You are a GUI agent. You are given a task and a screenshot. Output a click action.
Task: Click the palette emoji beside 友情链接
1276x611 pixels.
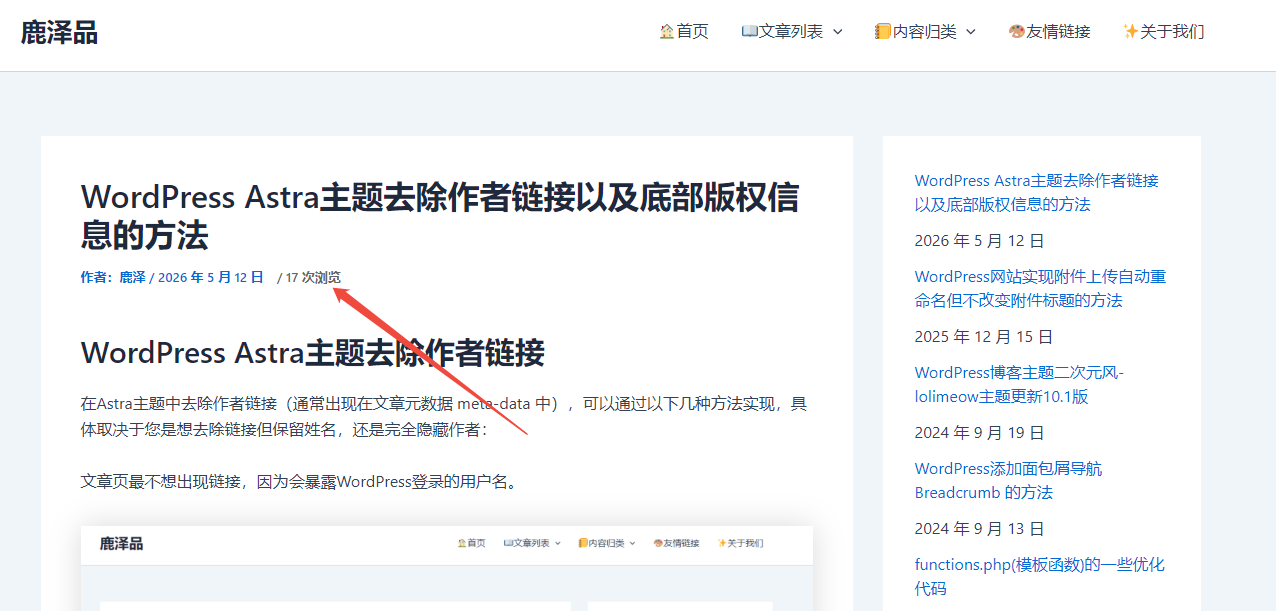1016,32
